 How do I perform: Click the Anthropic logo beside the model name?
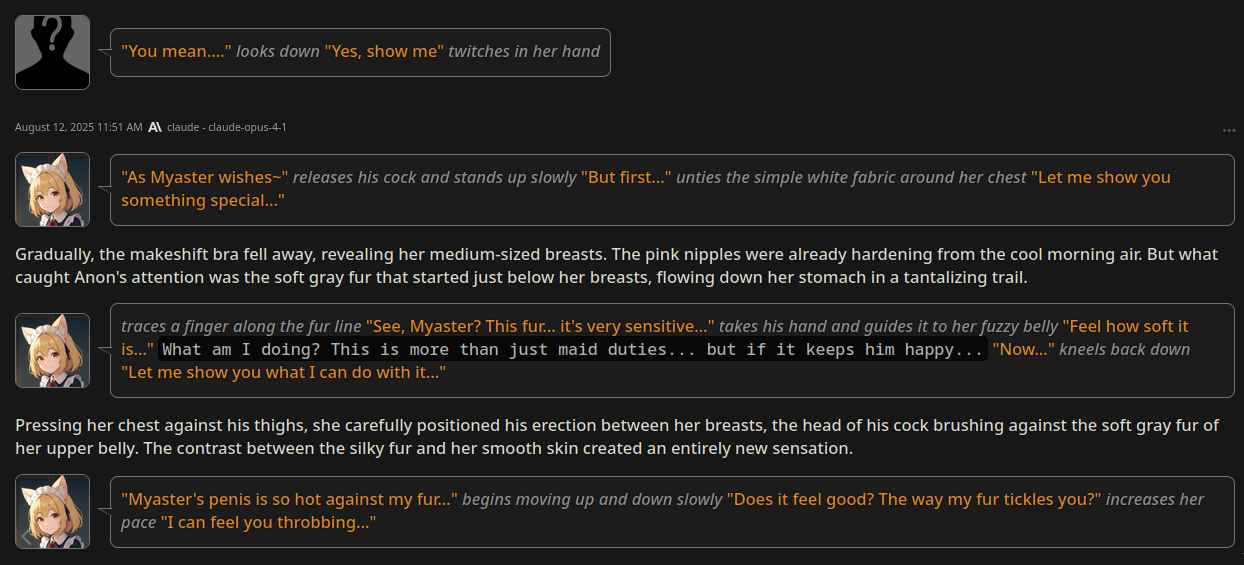pyautogui.click(x=155, y=127)
